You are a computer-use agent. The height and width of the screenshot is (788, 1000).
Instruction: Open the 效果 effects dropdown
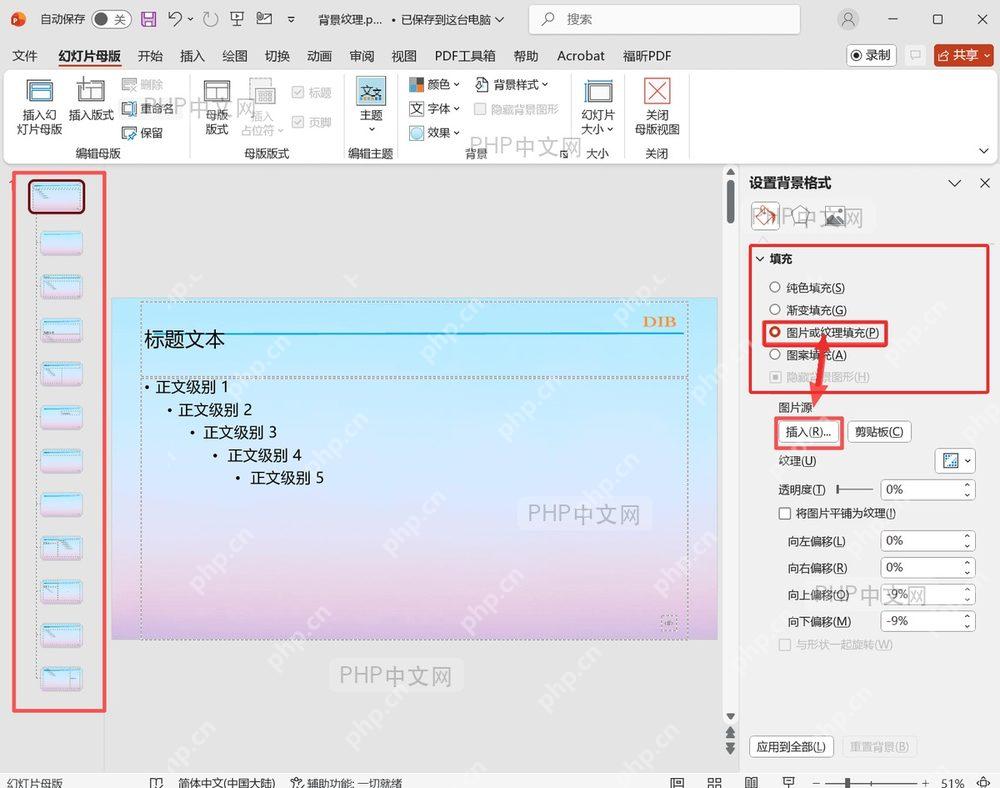[434, 133]
